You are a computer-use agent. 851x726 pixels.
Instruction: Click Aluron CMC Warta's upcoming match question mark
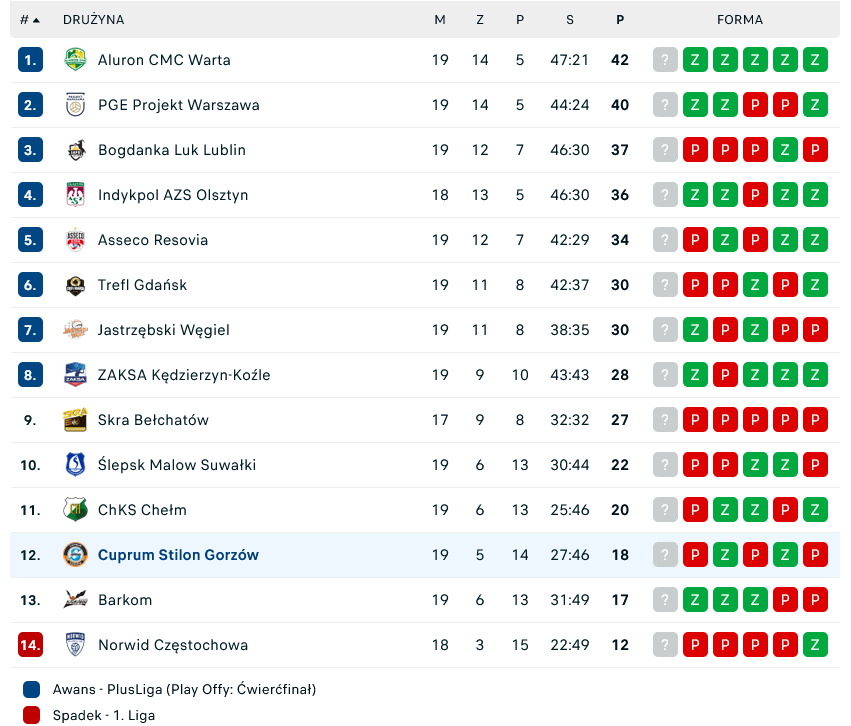click(x=665, y=60)
